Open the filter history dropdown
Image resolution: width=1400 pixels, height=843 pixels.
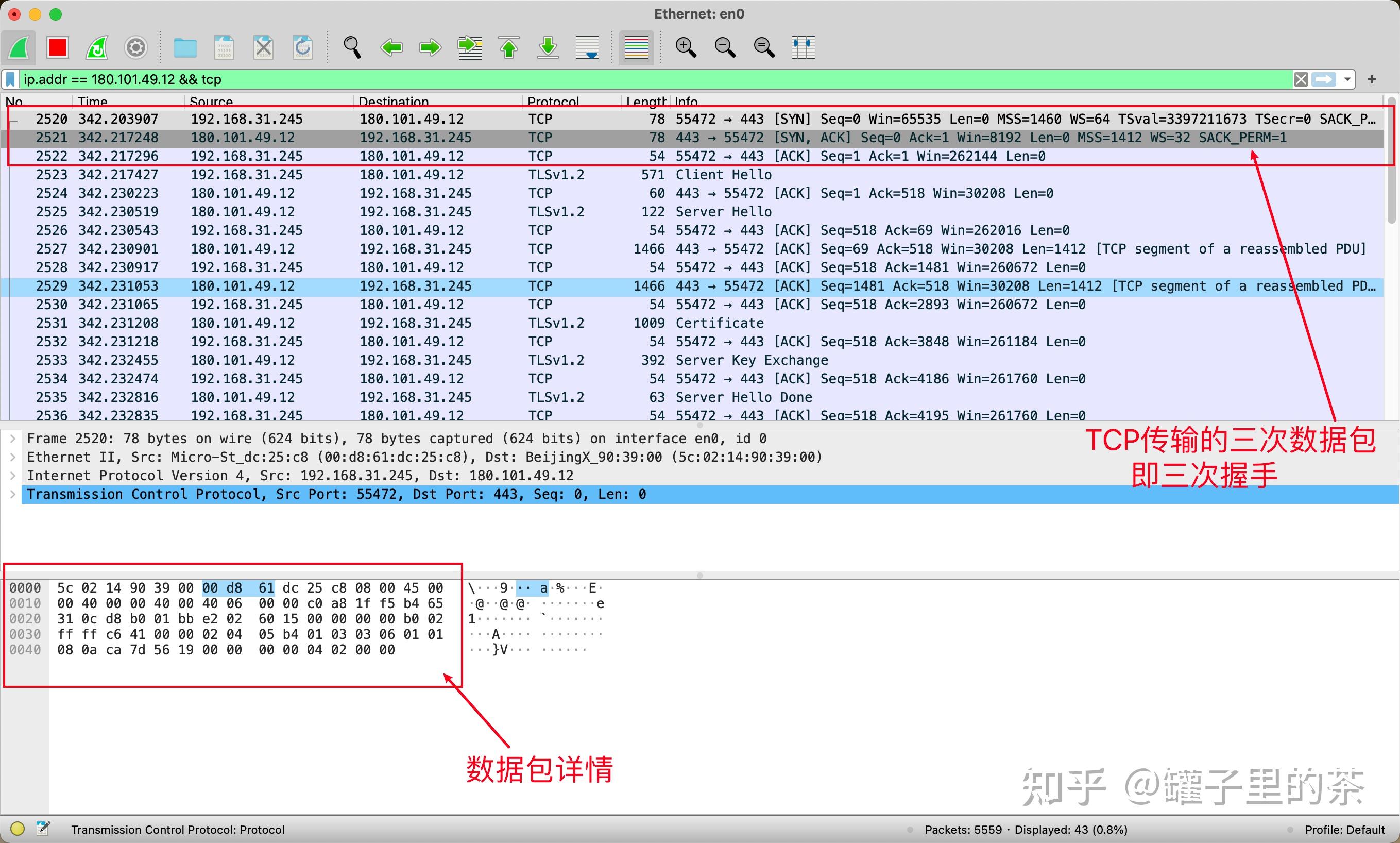1346,79
